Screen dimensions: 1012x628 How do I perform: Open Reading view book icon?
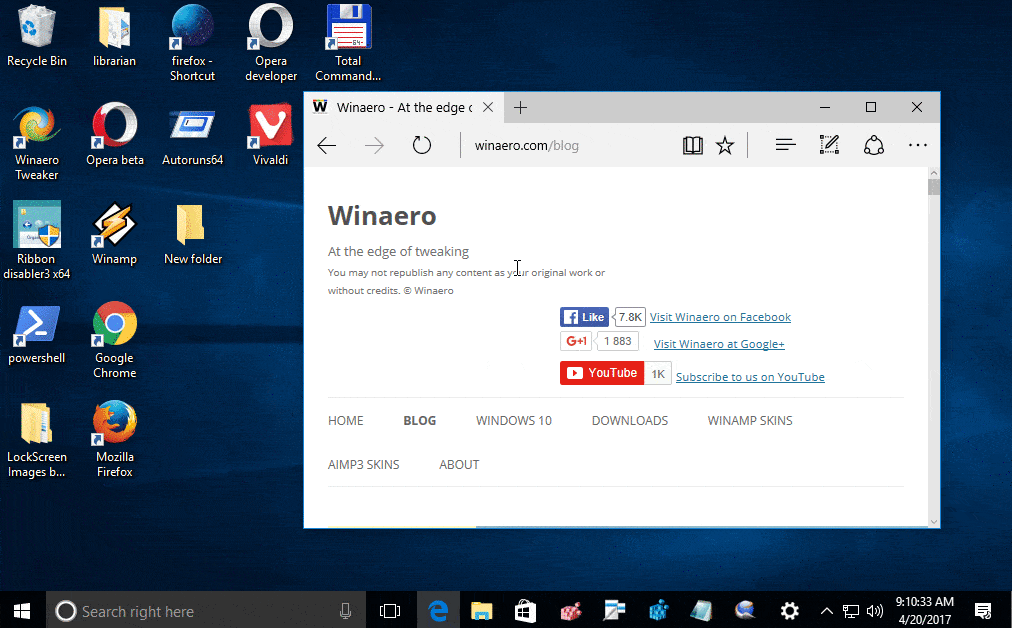(693, 145)
